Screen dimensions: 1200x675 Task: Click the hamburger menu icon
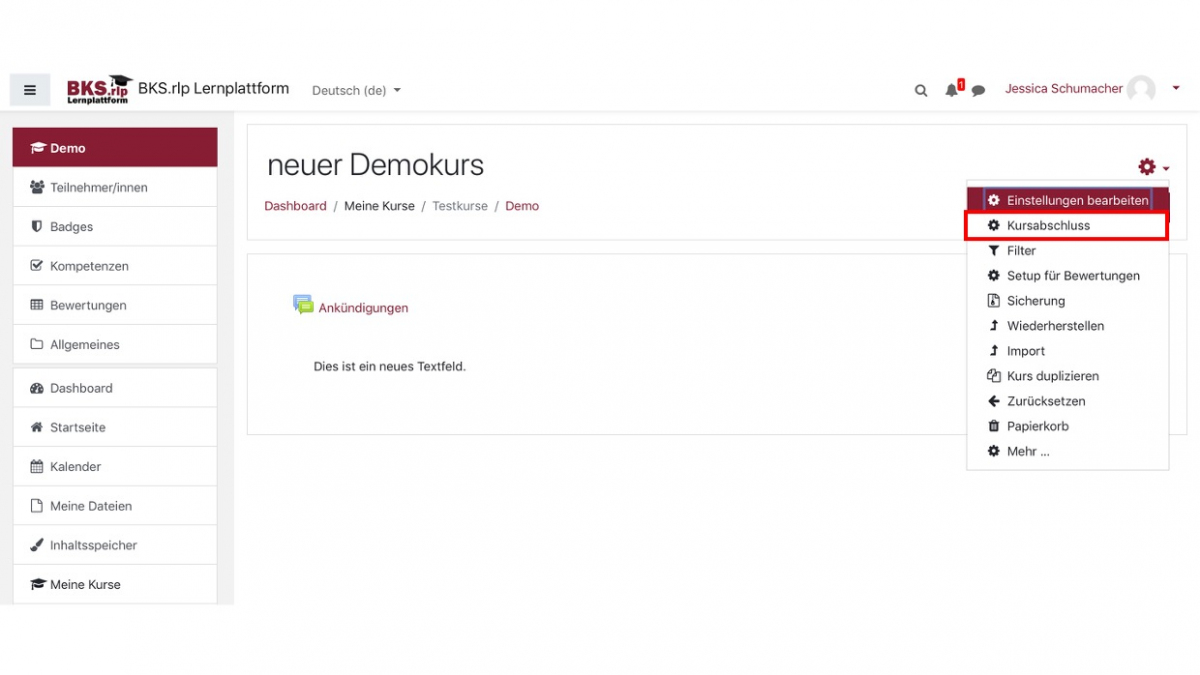point(30,90)
